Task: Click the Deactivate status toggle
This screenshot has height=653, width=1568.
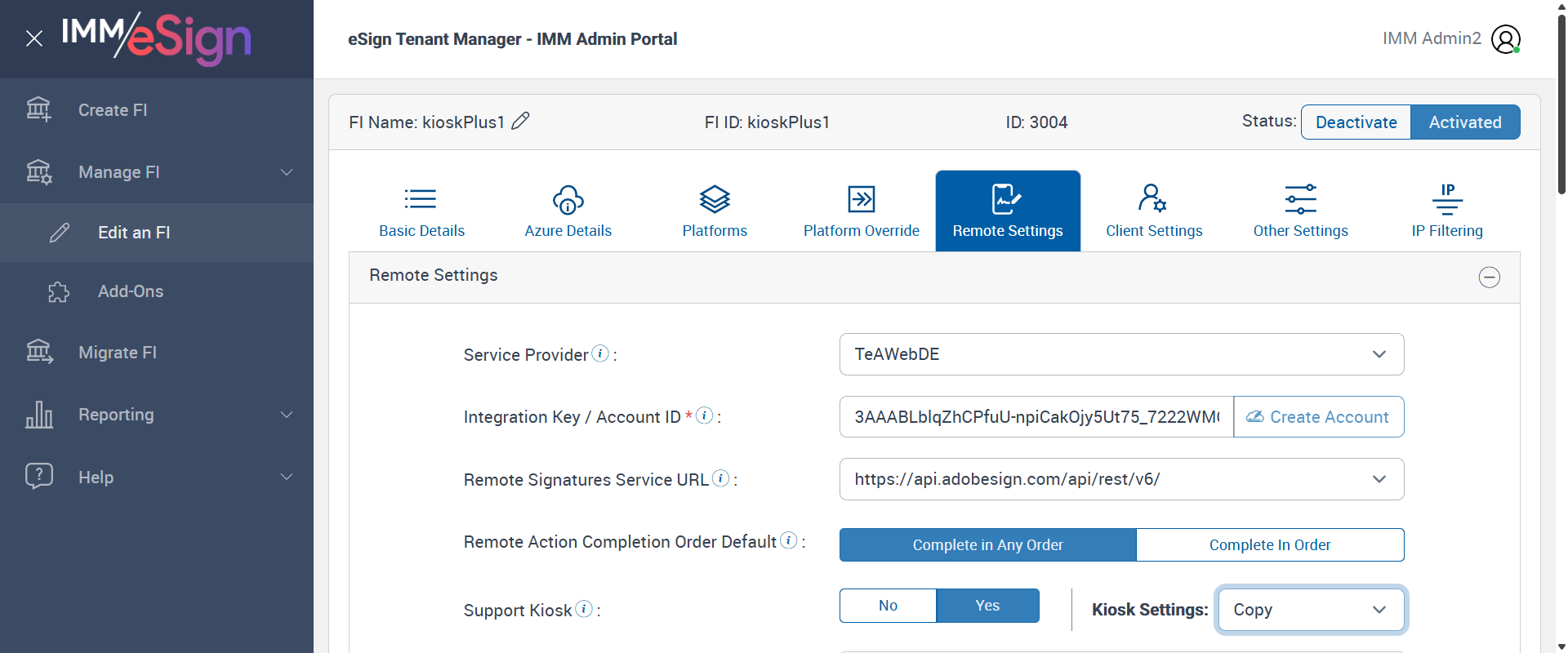Action: tap(1356, 122)
